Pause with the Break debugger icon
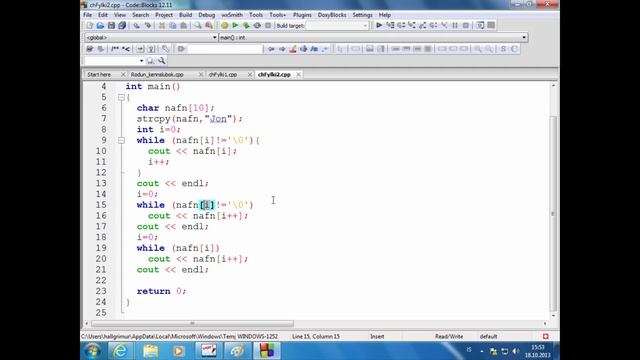 455,25
